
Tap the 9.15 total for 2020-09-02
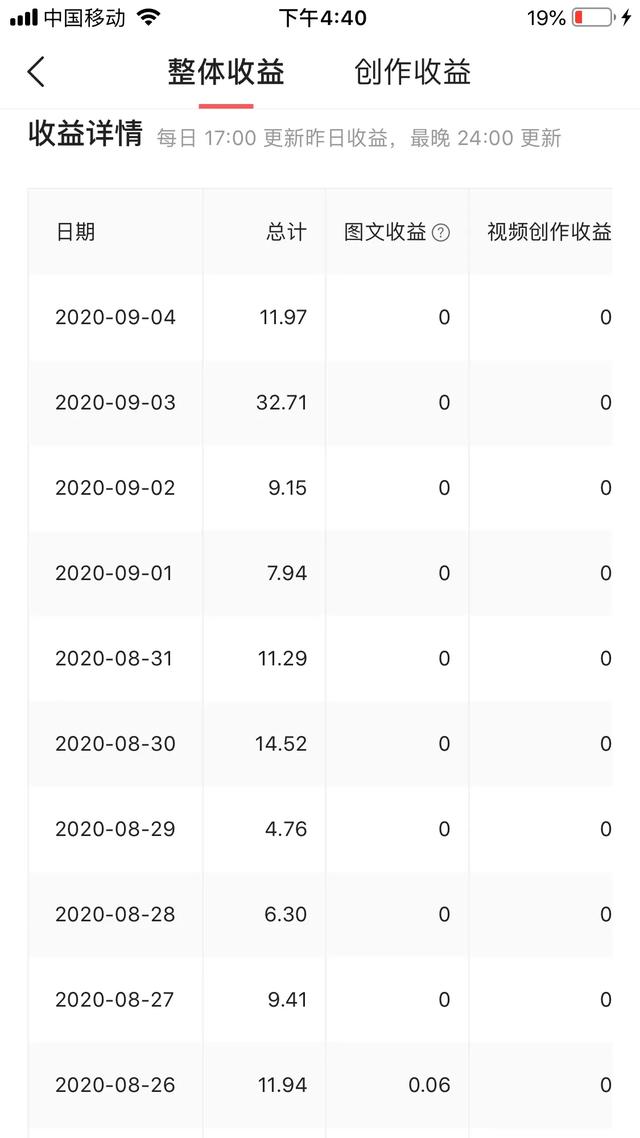pyautogui.click(x=287, y=488)
